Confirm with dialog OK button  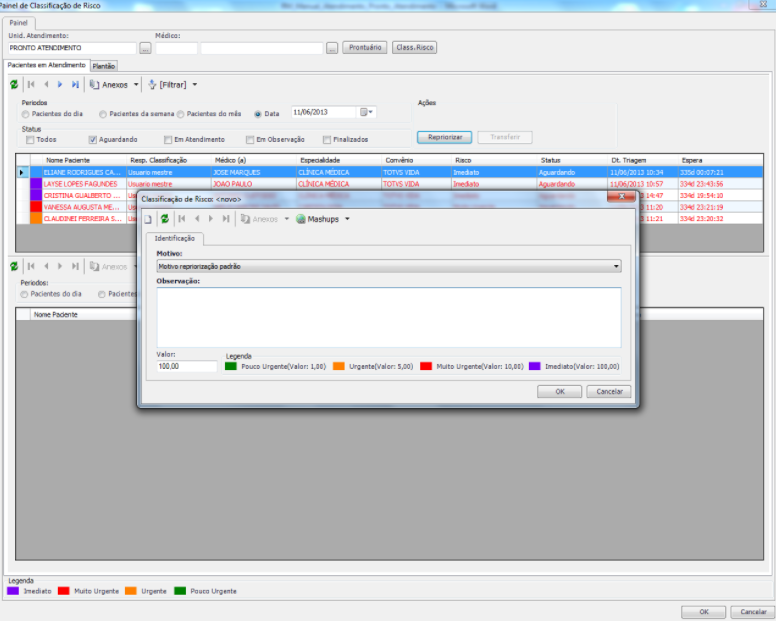(x=560, y=391)
